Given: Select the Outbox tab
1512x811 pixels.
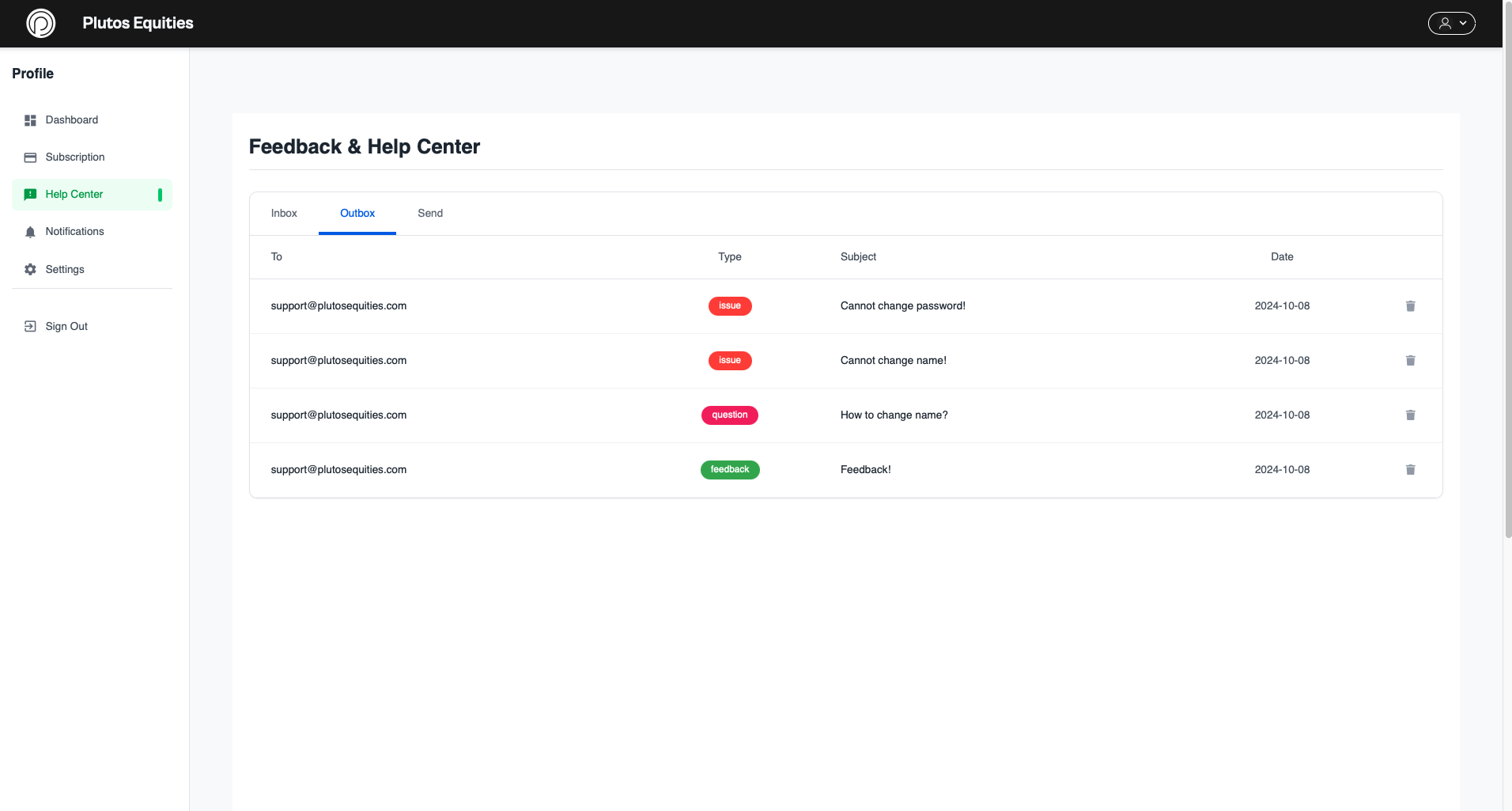Looking at the screenshot, I should 357,214.
